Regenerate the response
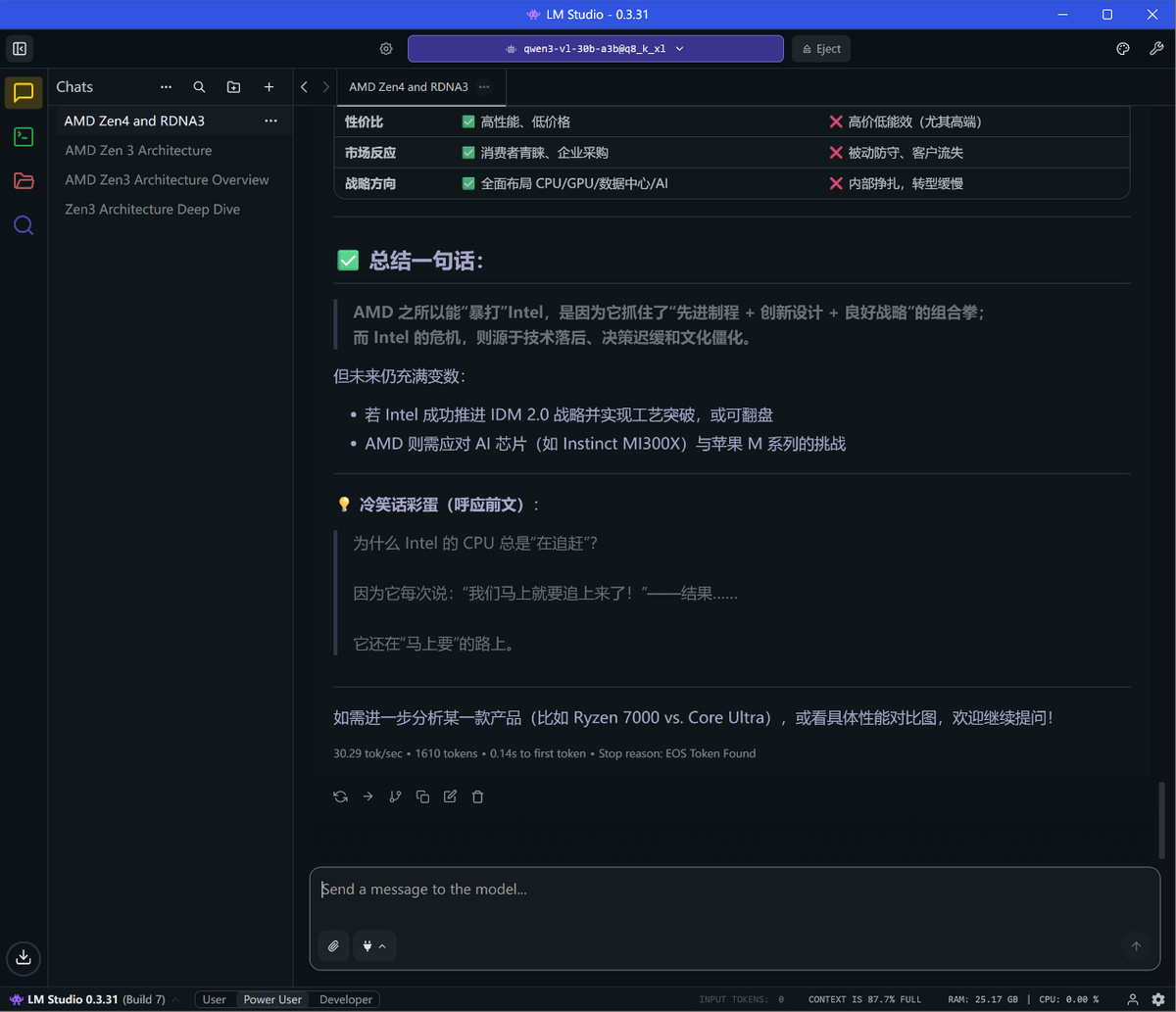The height and width of the screenshot is (1012, 1176). pyautogui.click(x=341, y=796)
